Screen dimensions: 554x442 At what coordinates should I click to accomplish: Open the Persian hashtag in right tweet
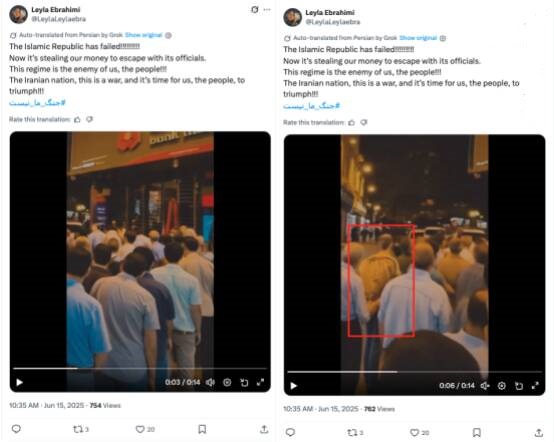[311, 106]
